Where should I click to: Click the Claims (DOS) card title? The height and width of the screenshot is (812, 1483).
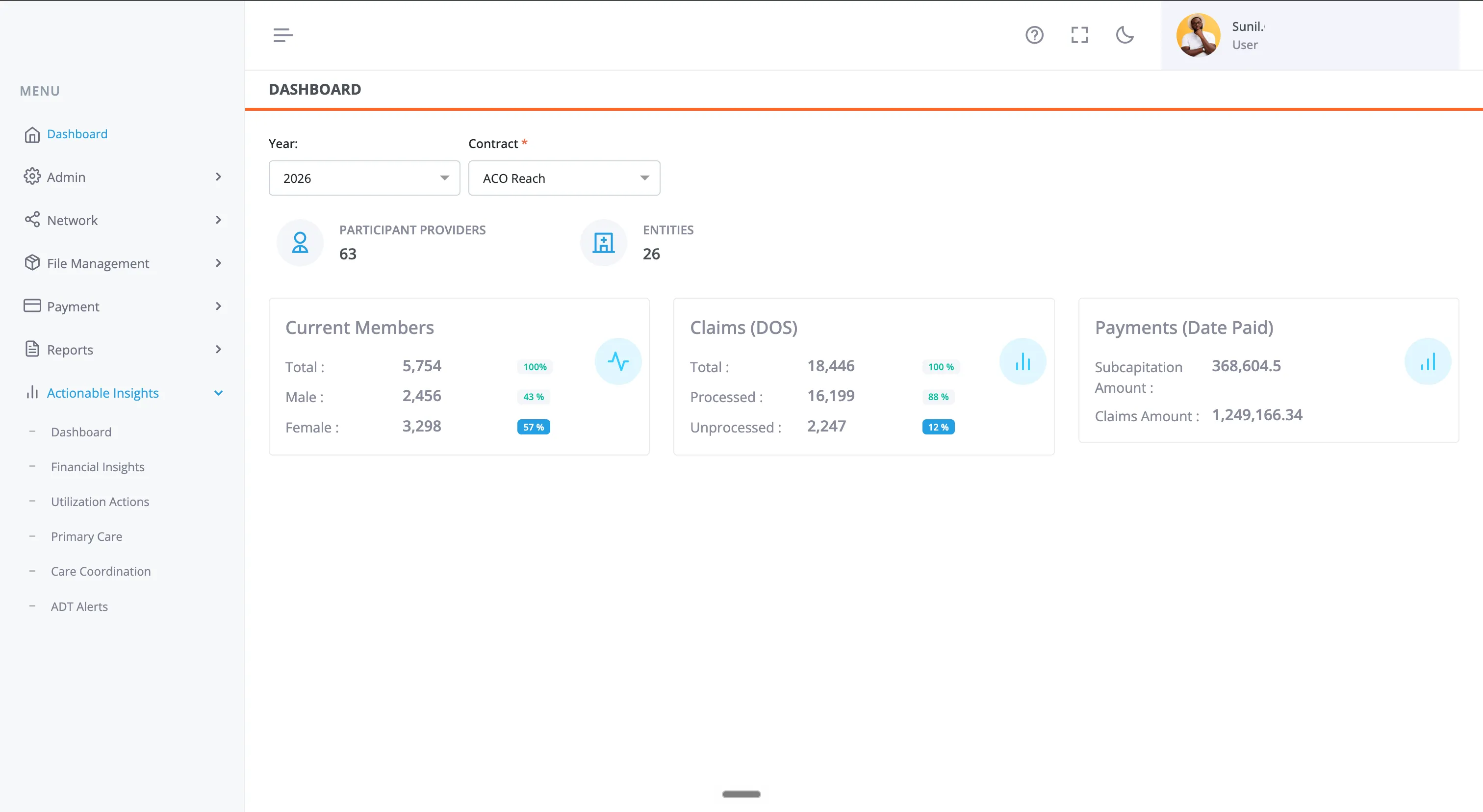pos(744,328)
